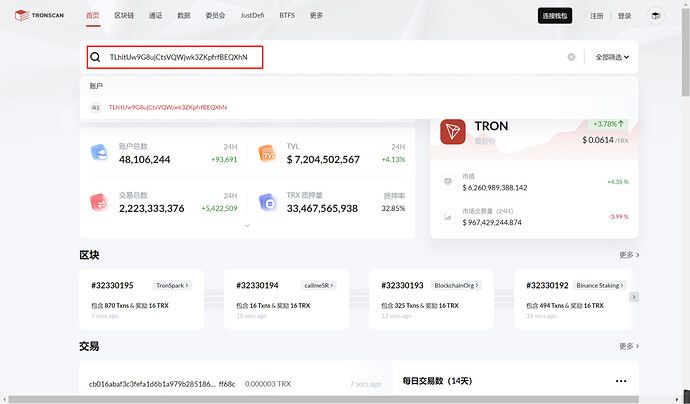Open the TRONSCAN logo home link
The image size is (690, 404).
point(39,15)
